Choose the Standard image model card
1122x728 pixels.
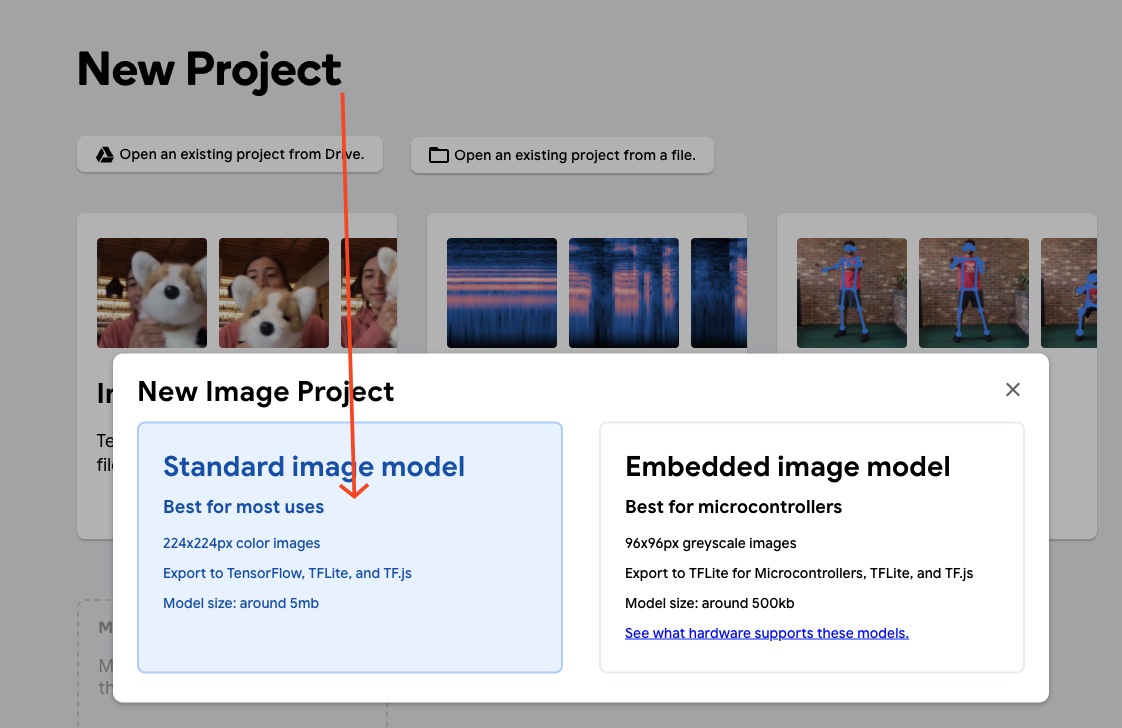pyautogui.click(x=350, y=548)
